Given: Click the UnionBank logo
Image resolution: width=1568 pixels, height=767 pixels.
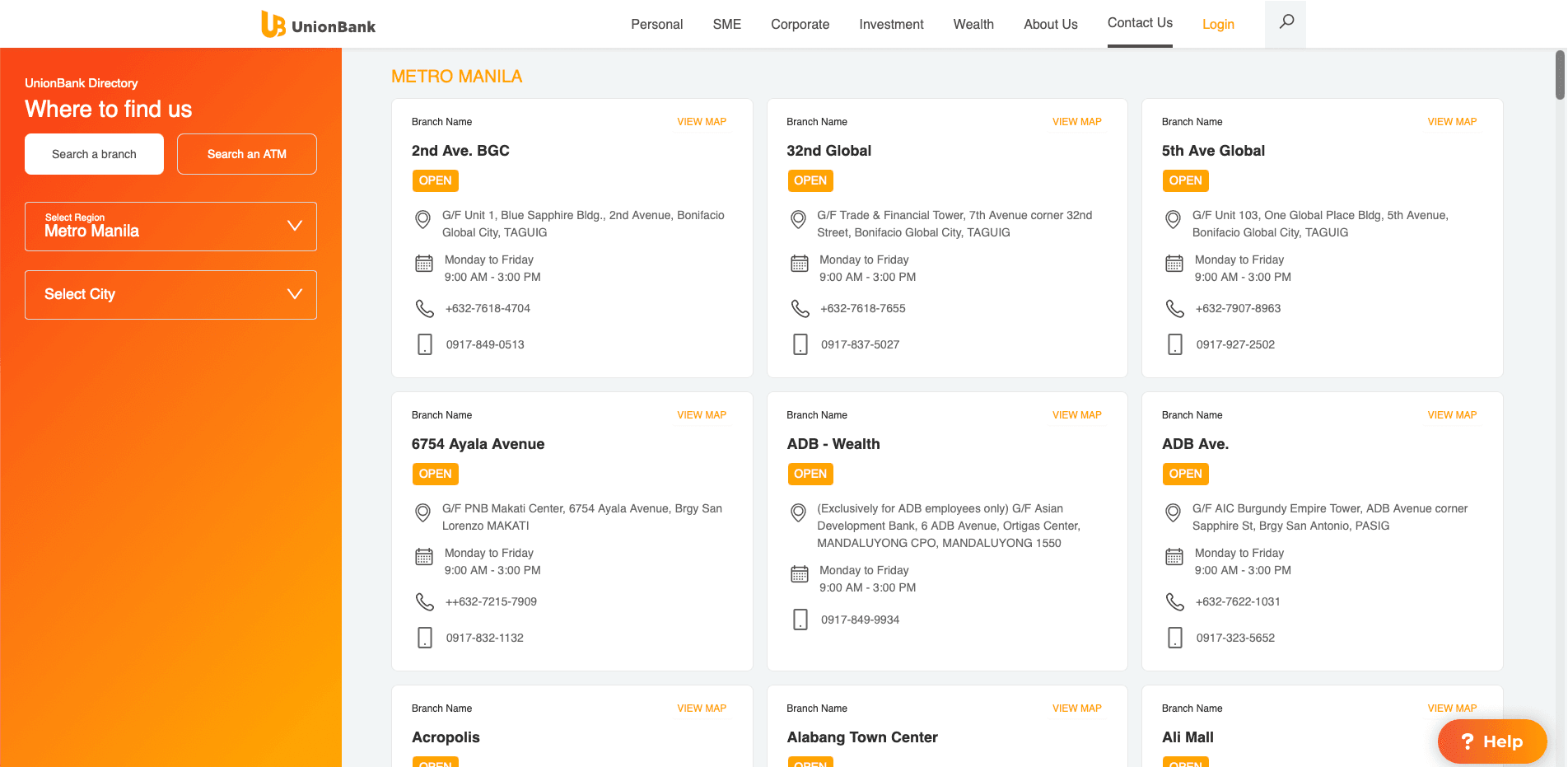Looking at the screenshot, I should (318, 25).
